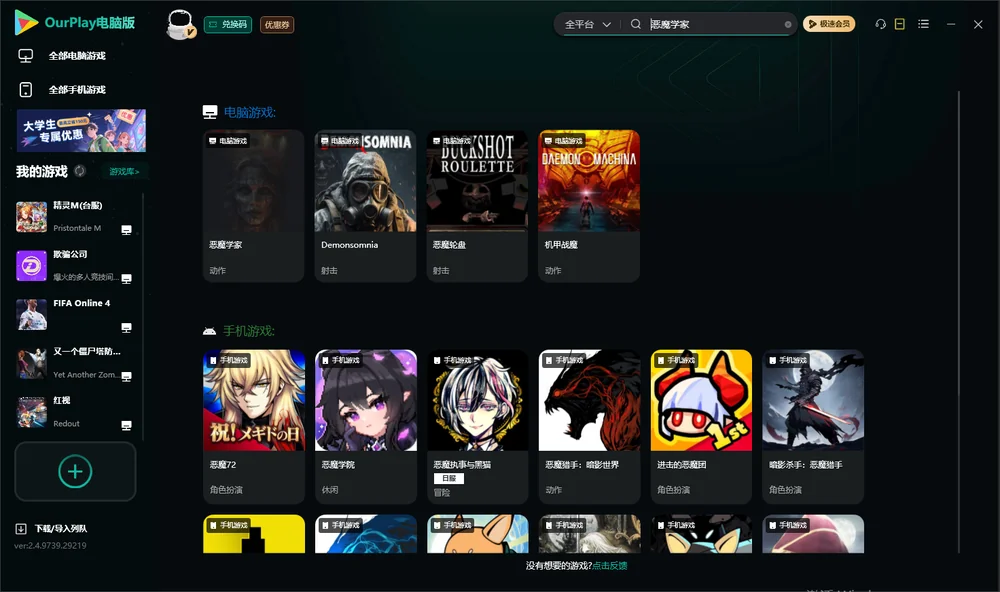Viewport: 1000px width, 592px height.
Task: Open the 极速会员 VIP membership button
Action: [x=829, y=24]
